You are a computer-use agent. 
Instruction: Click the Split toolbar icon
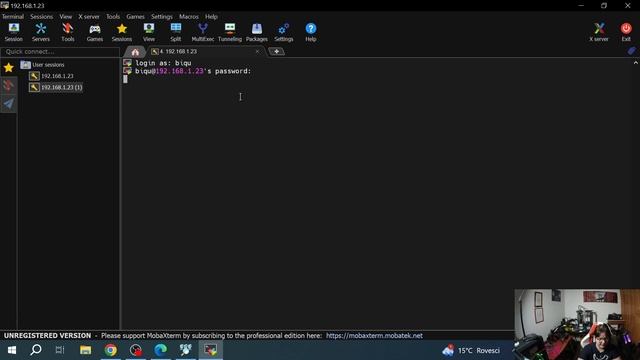coord(176,32)
